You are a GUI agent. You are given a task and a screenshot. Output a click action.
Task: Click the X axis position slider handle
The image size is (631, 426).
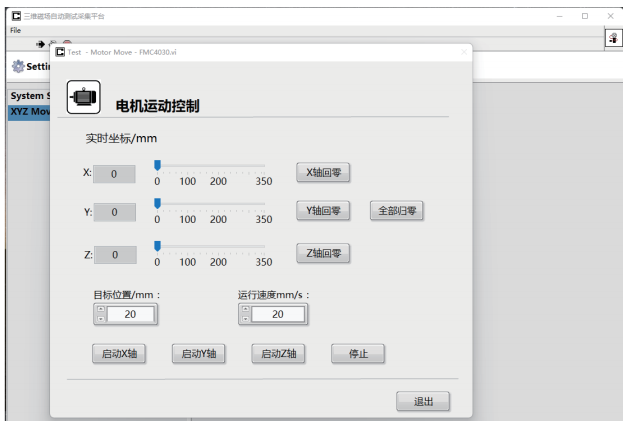157,165
